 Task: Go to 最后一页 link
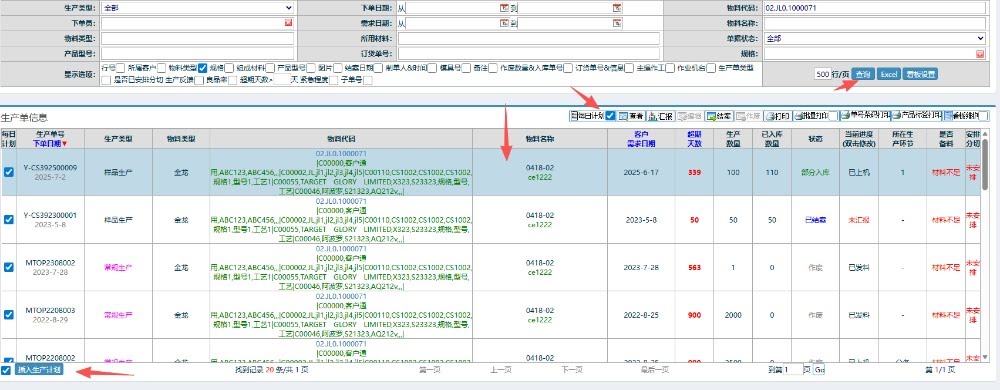point(654,370)
